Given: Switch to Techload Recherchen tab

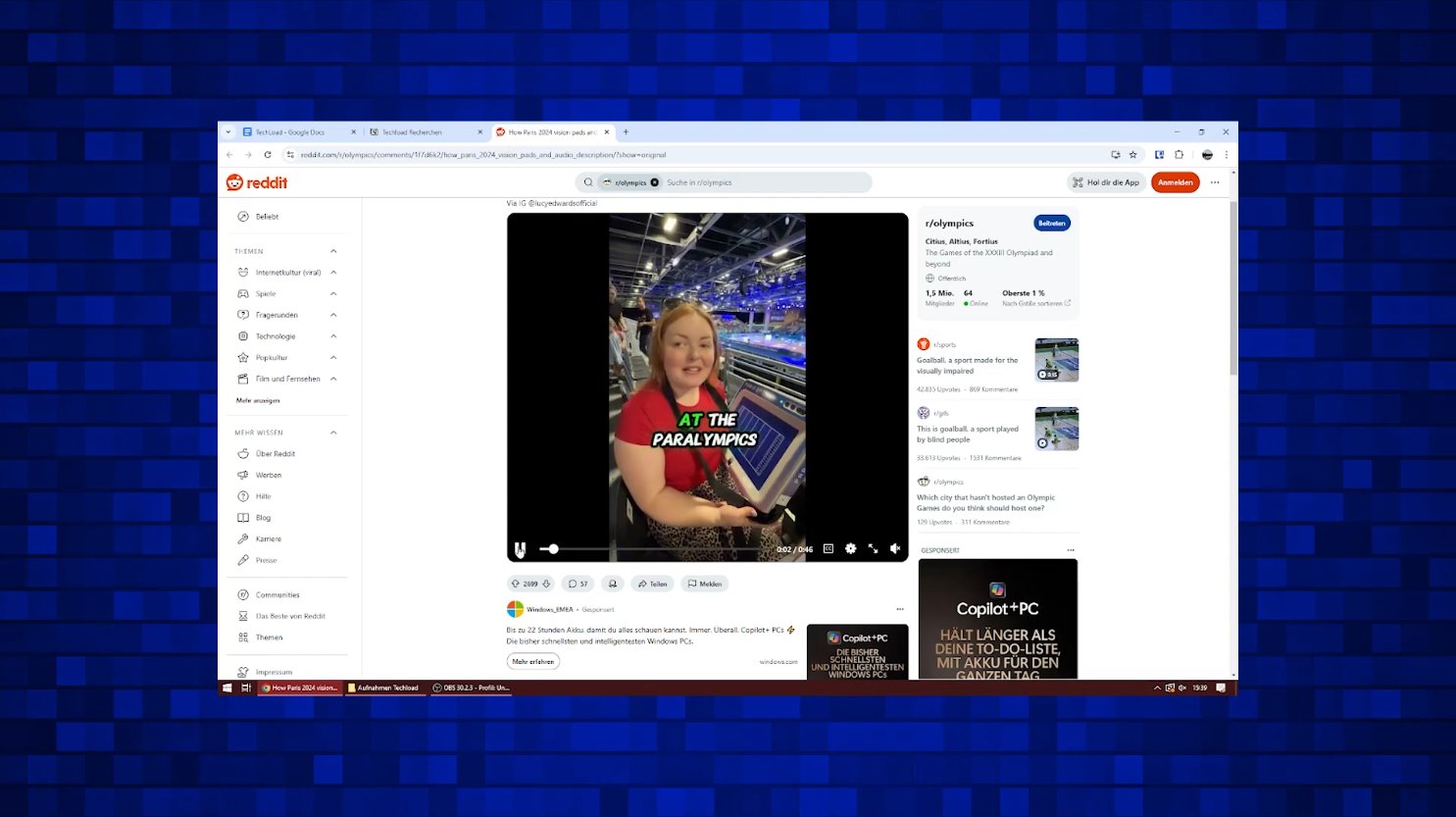Looking at the screenshot, I should click(x=427, y=131).
